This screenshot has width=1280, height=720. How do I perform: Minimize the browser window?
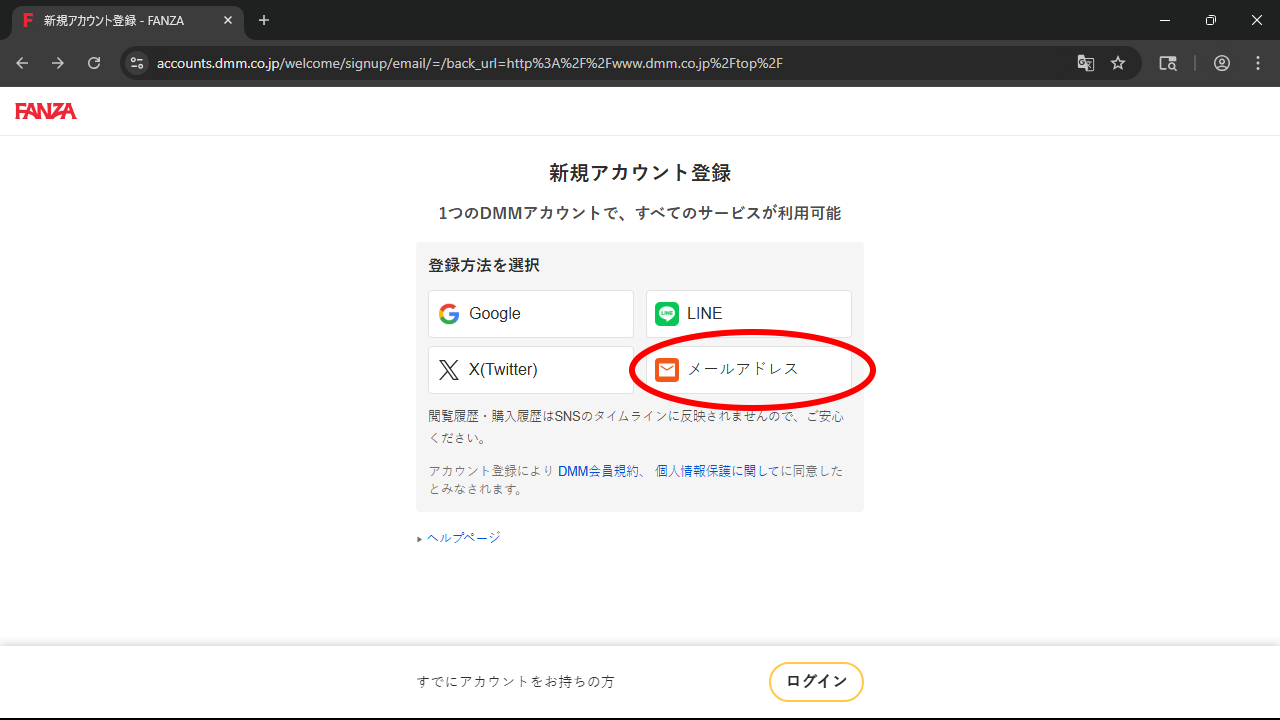pos(1165,20)
